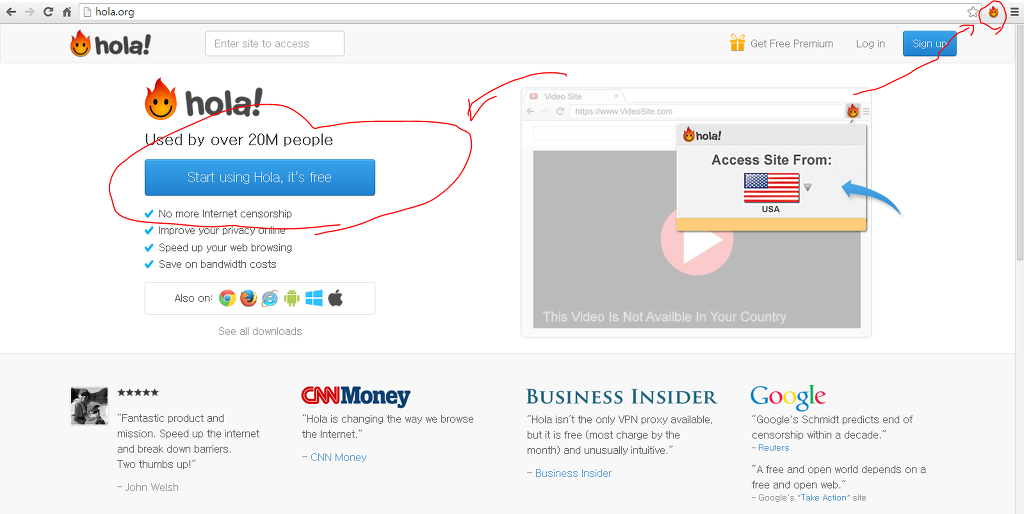Screen dimensions: 1024x514
Task: Click the Hola logo in header
Action: [111, 44]
